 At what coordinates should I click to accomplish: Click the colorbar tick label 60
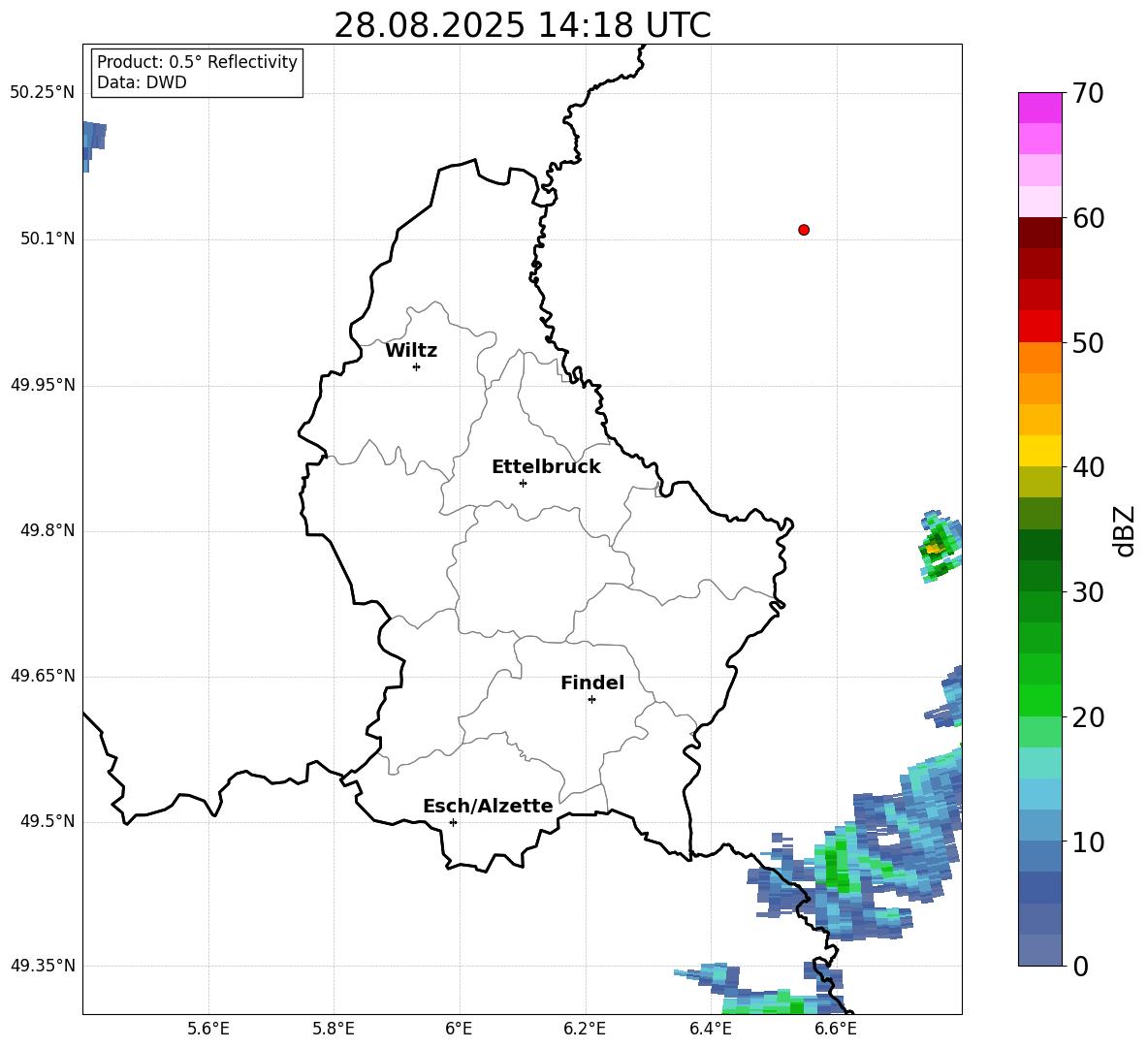click(1088, 218)
